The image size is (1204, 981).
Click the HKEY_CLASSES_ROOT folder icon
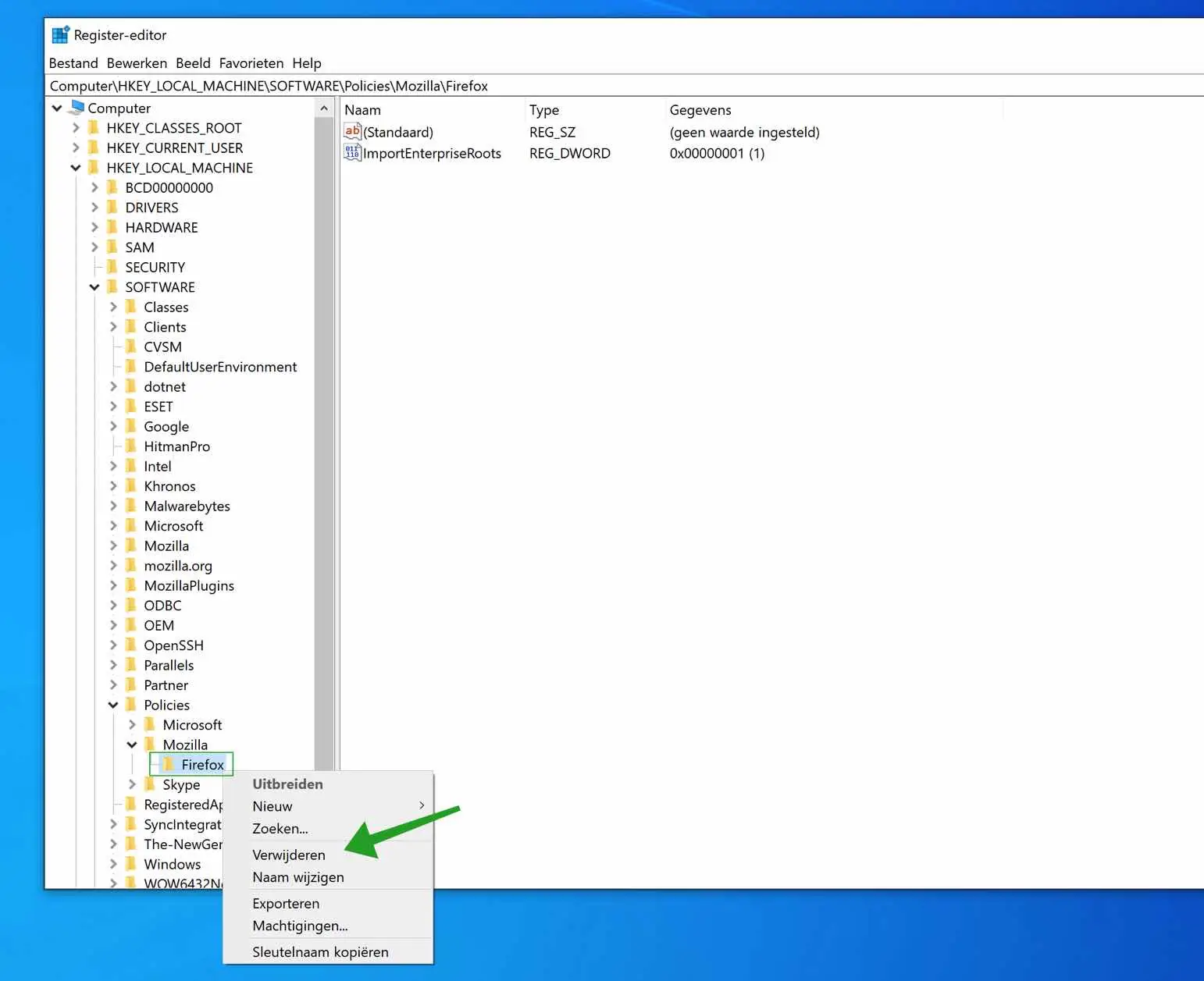click(94, 127)
